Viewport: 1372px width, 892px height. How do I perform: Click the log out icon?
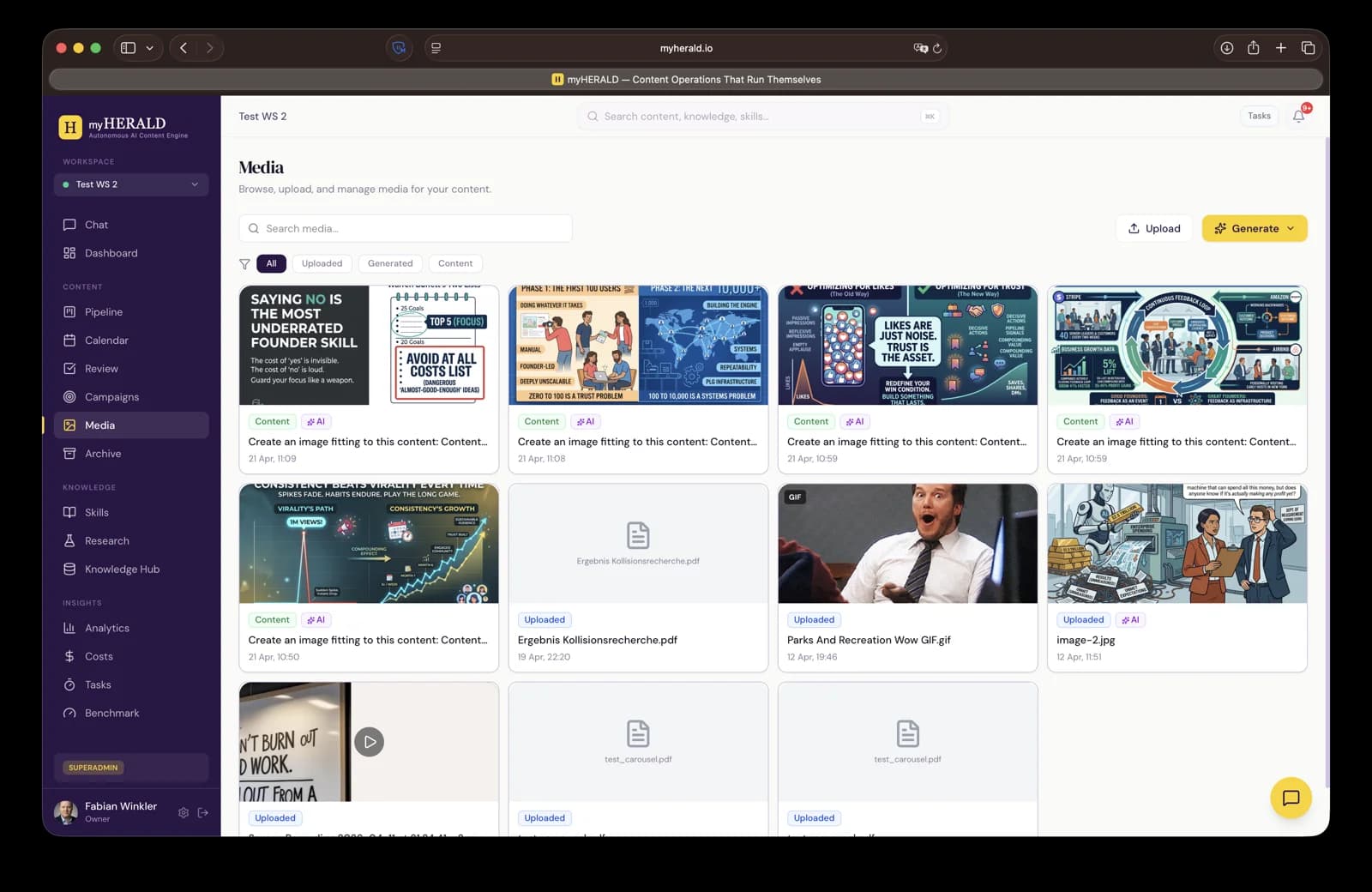point(203,812)
